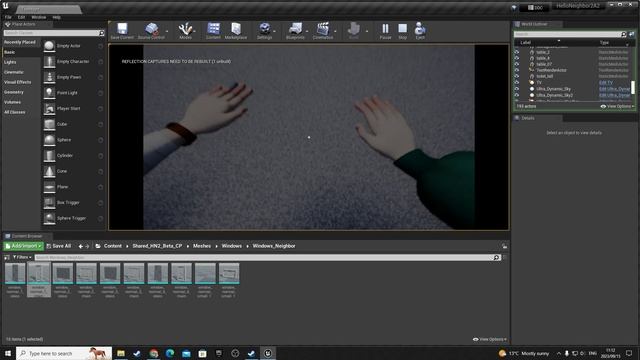Open World Outliner View Options
This screenshot has width=640, height=360.
point(617,107)
